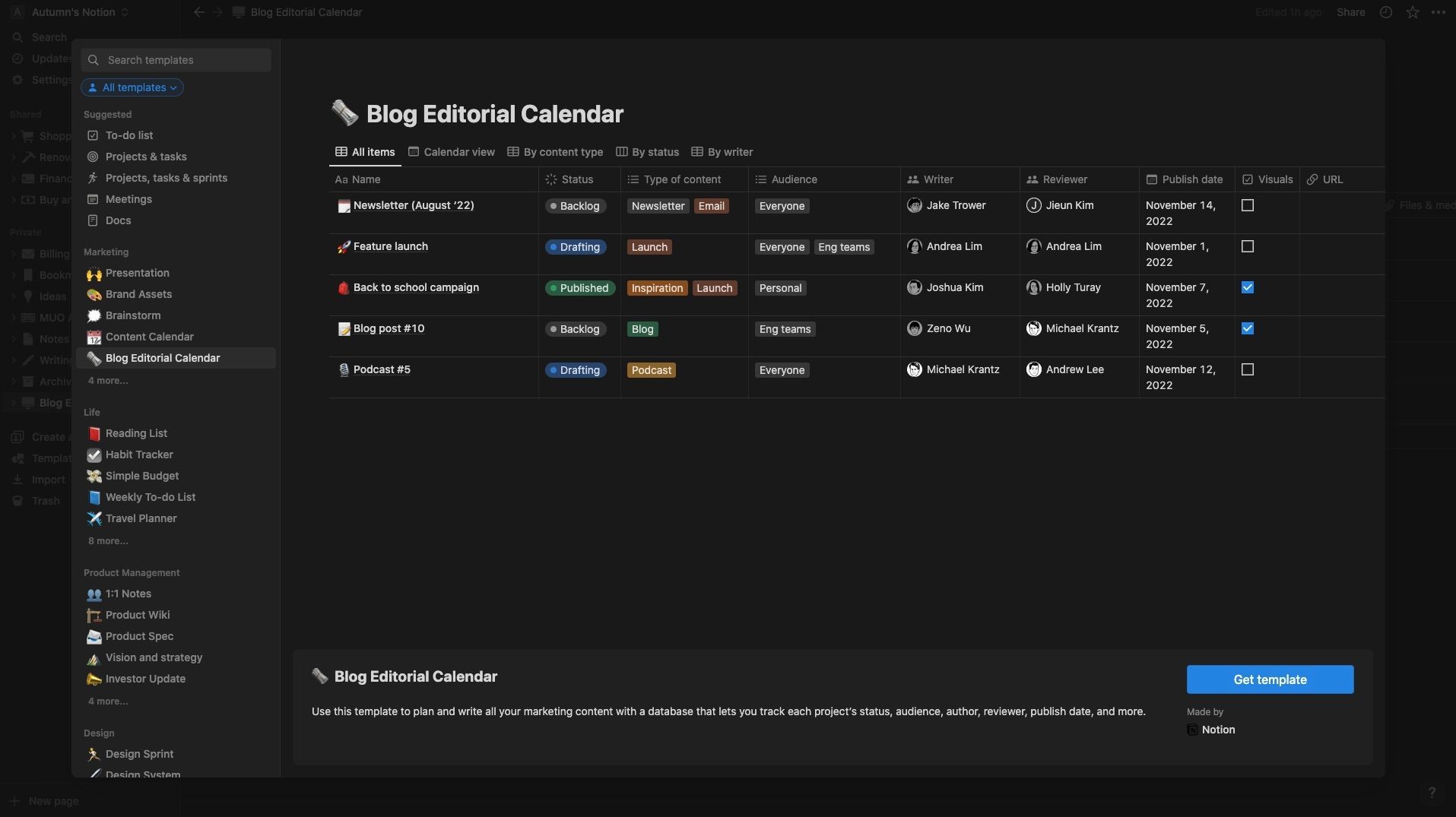The width and height of the screenshot is (1456, 817).
Task: Open the Publish date column header
Action: click(x=1187, y=179)
